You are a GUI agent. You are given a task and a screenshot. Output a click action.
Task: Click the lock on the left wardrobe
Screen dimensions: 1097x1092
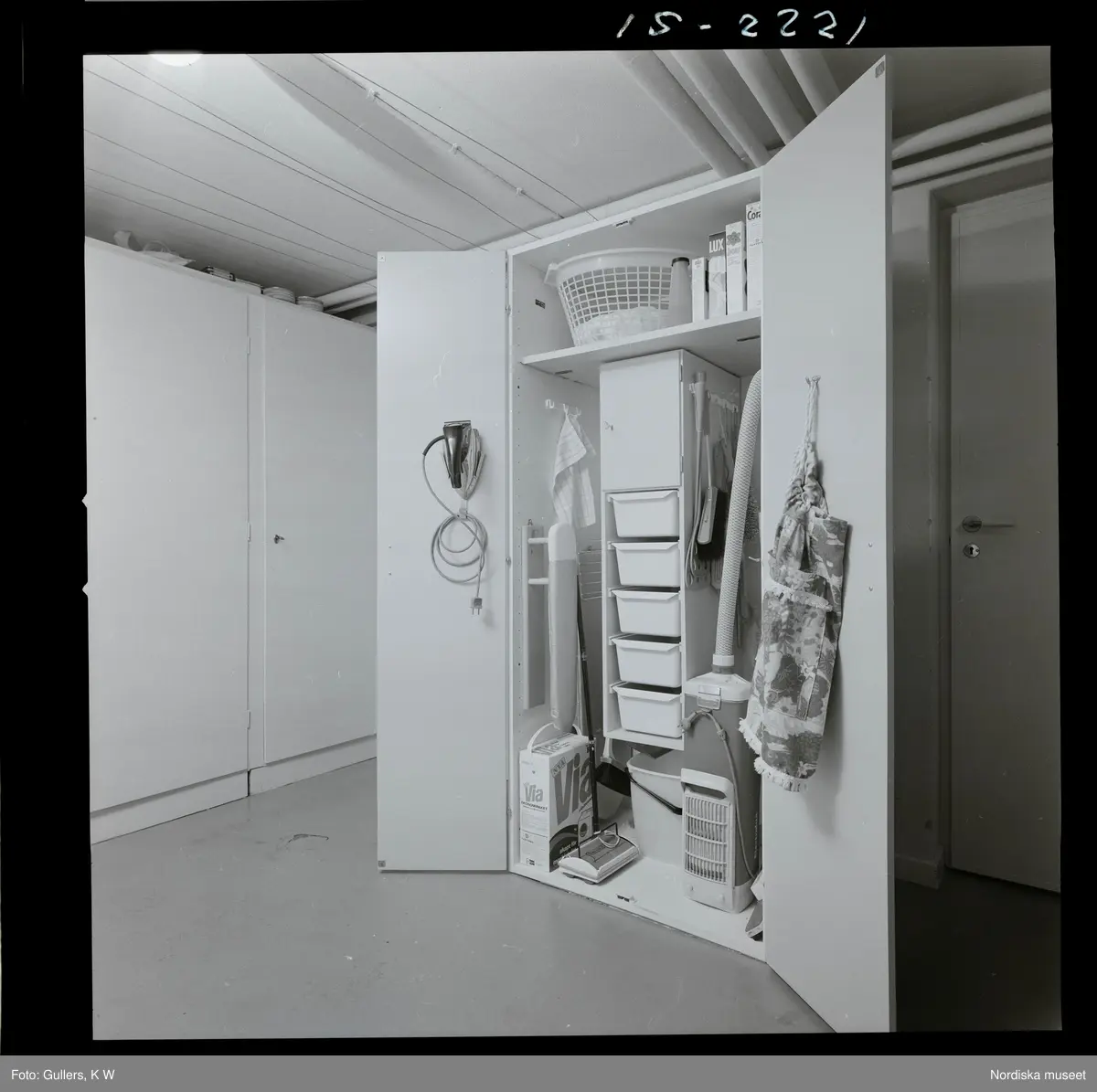pos(280,539)
